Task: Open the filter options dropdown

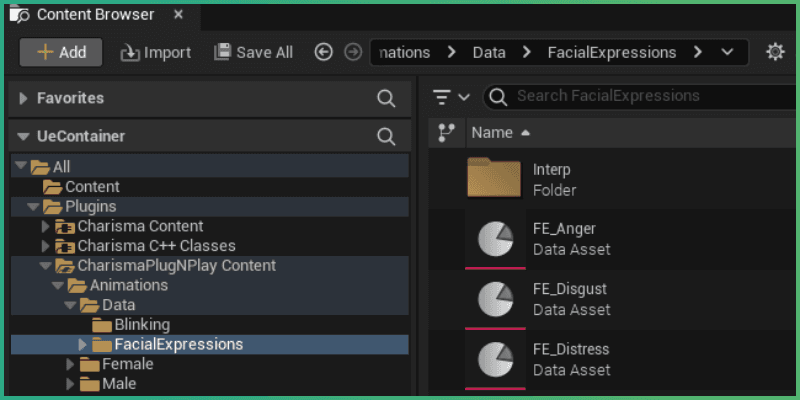Action: click(451, 96)
